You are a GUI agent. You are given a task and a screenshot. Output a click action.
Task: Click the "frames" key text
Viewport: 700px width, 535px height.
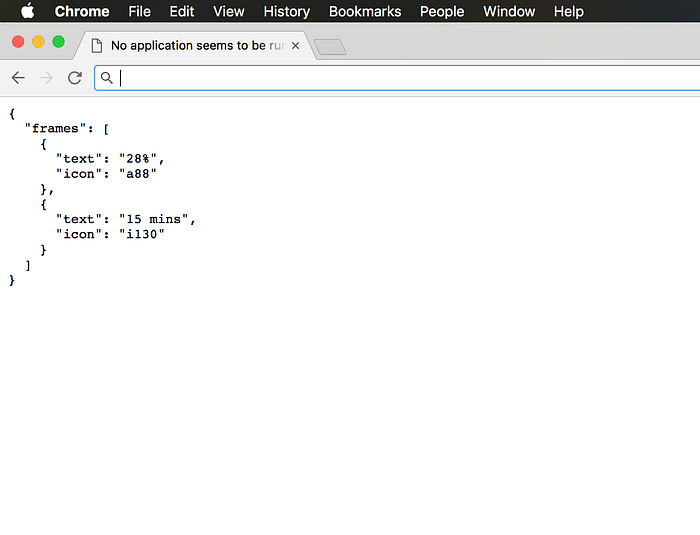[x=55, y=129]
